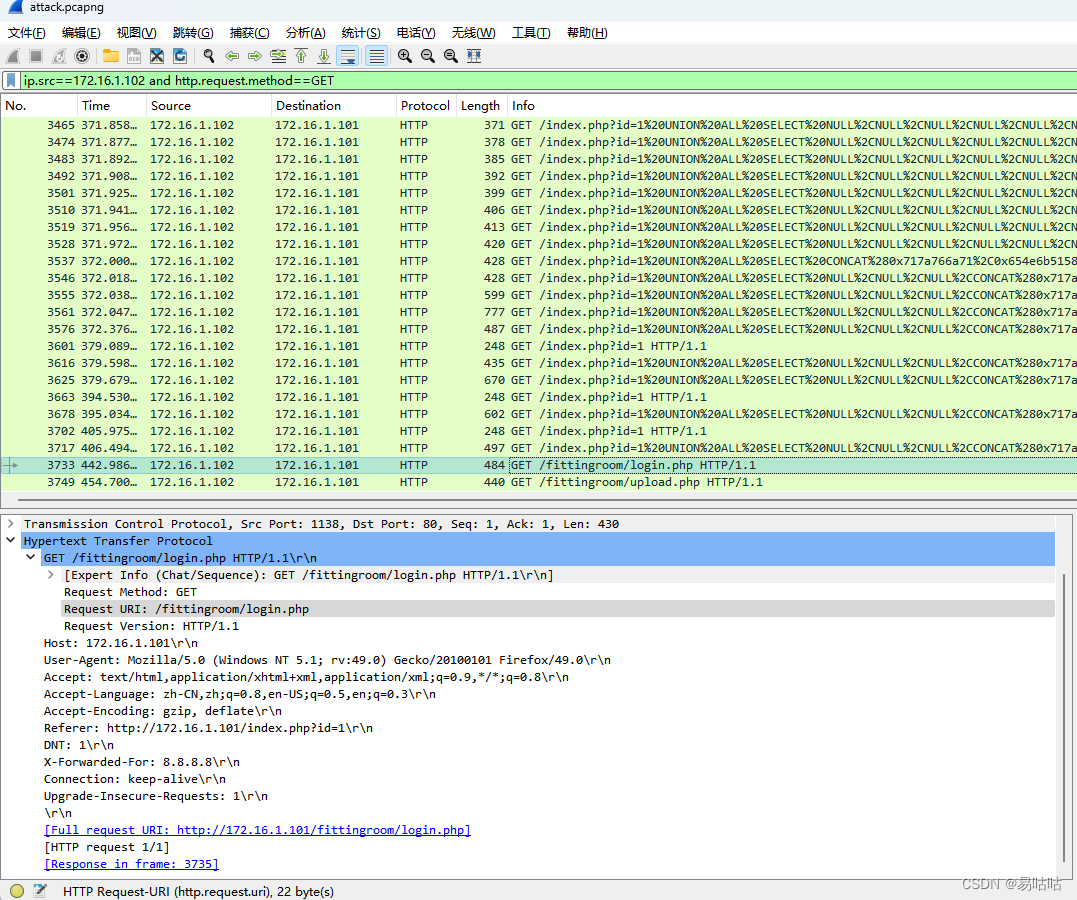Open Expert Information via yellow status circle
Image resolution: width=1077 pixels, height=900 pixels.
coord(16,890)
